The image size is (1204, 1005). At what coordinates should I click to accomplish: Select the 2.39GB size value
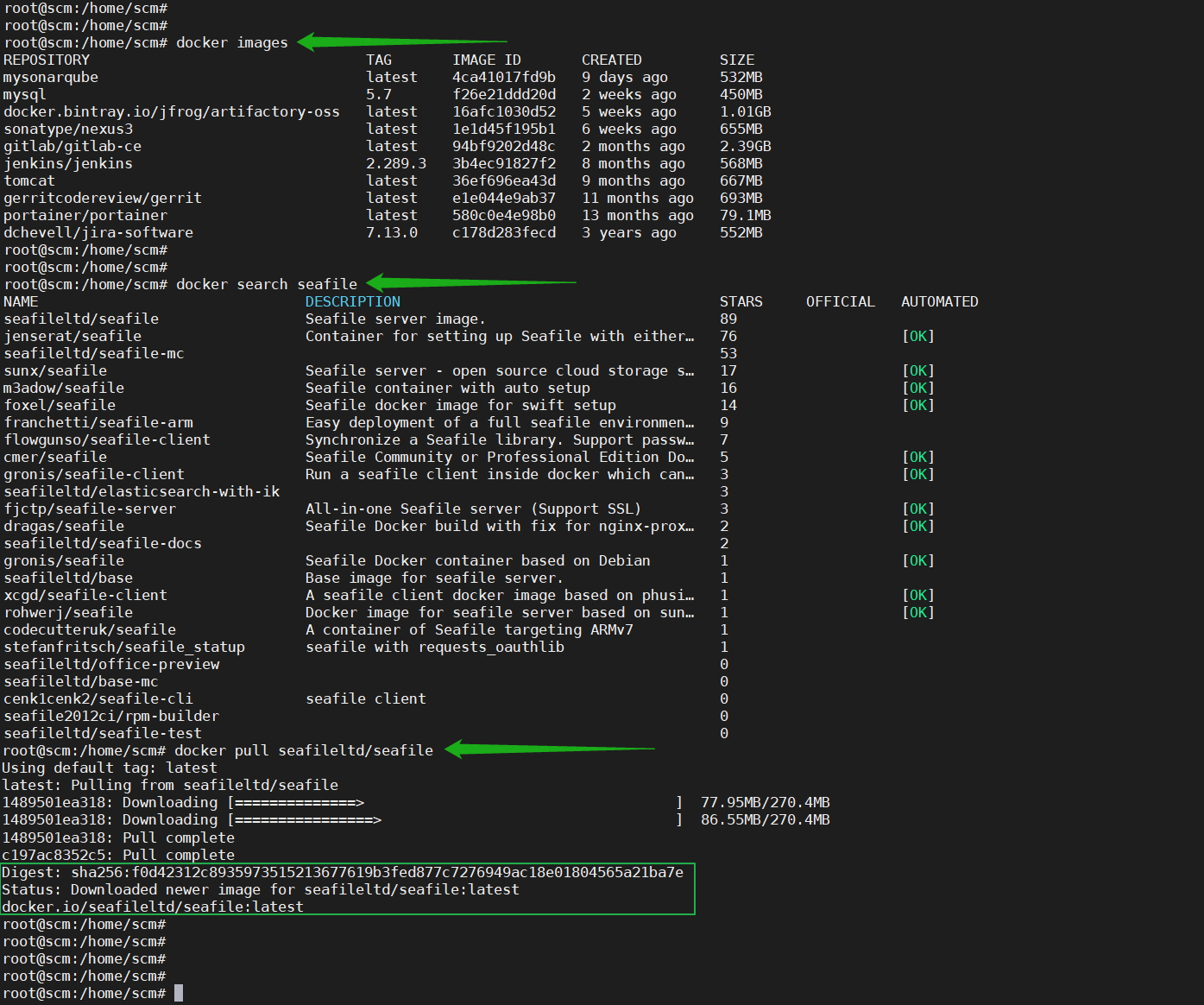[746, 146]
